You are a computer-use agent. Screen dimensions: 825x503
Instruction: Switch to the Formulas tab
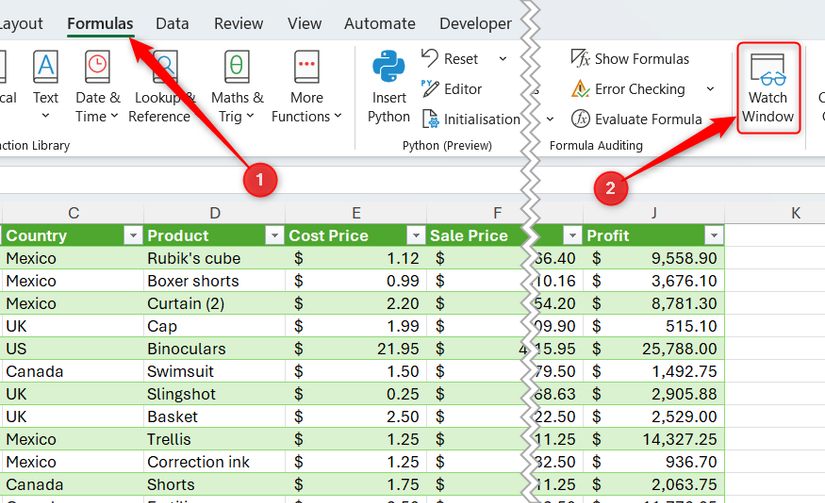coord(100,24)
